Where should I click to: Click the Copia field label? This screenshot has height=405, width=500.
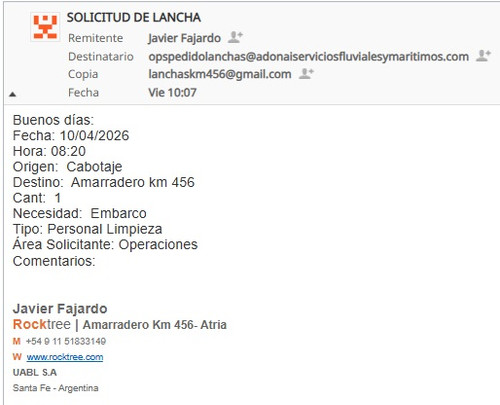point(83,74)
